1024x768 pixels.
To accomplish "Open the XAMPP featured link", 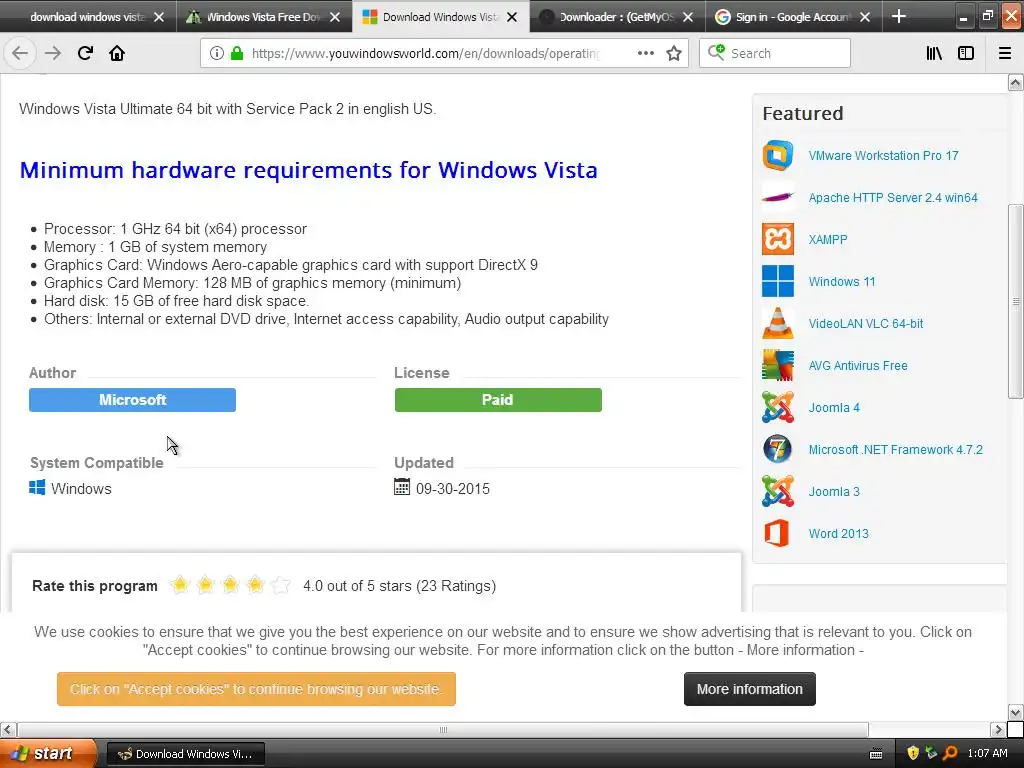I will (827, 239).
